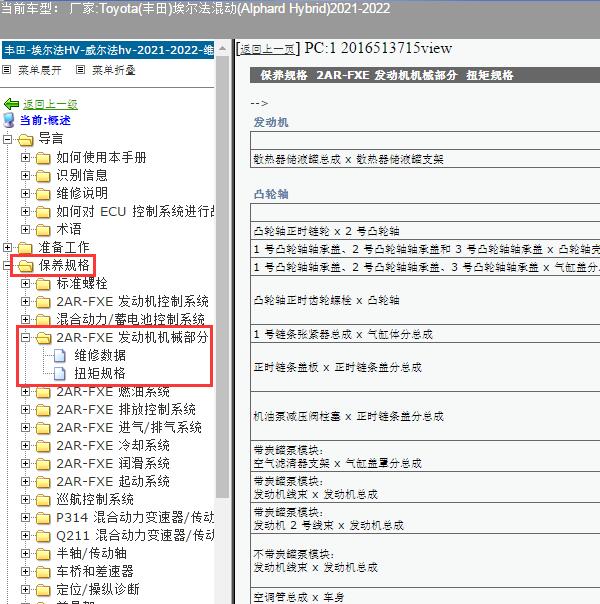Click the 机油泵减压阀柱塞 row

425,416
